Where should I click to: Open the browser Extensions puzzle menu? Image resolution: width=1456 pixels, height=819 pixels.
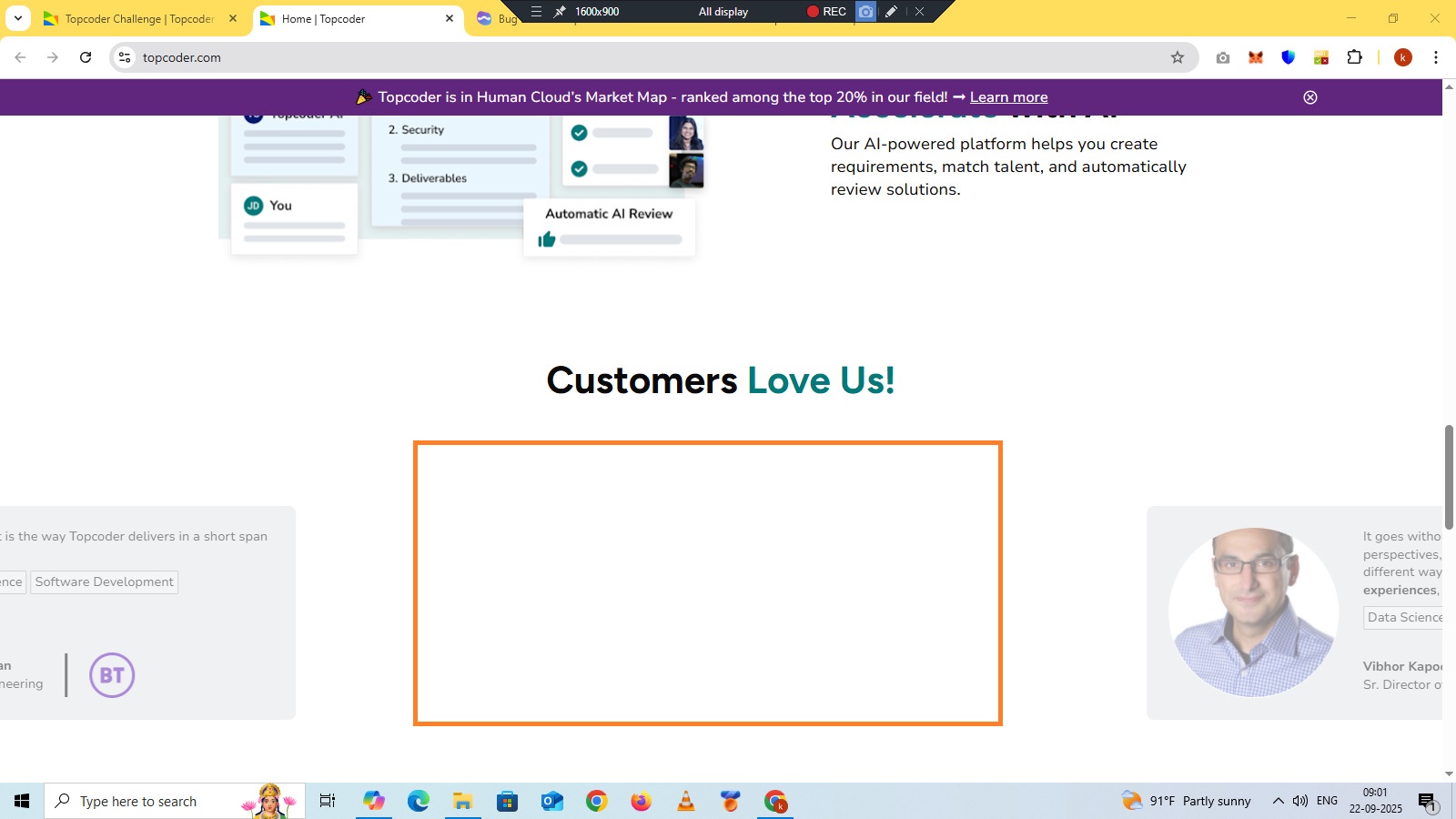point(1354,57)
